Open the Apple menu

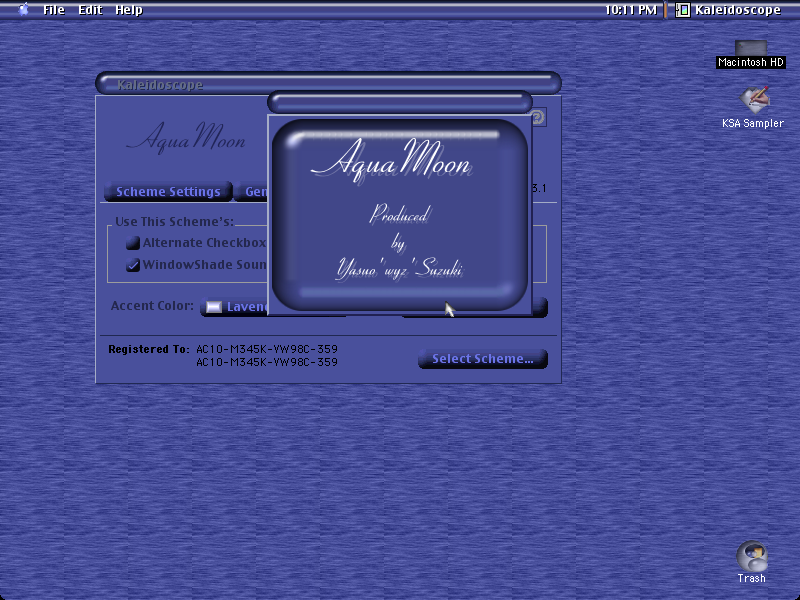(23, 9)
